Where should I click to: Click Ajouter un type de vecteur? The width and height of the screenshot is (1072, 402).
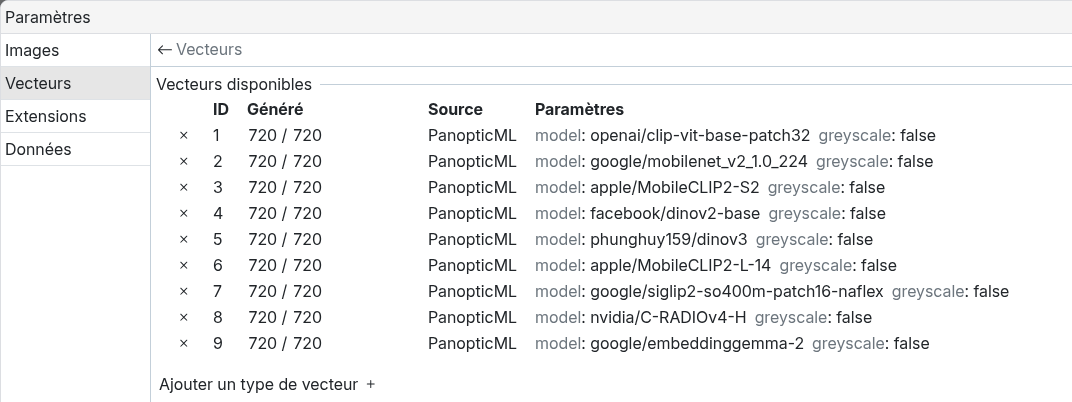[258, 384]
